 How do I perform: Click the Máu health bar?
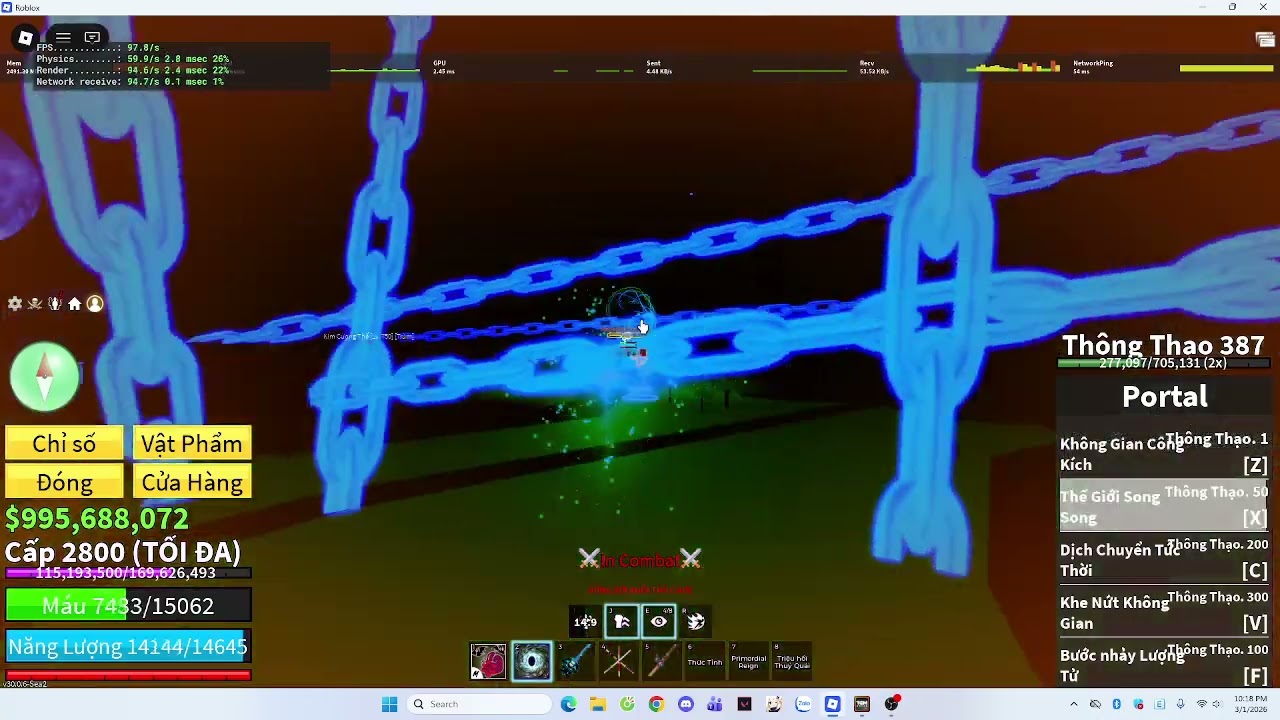(128, 606)
